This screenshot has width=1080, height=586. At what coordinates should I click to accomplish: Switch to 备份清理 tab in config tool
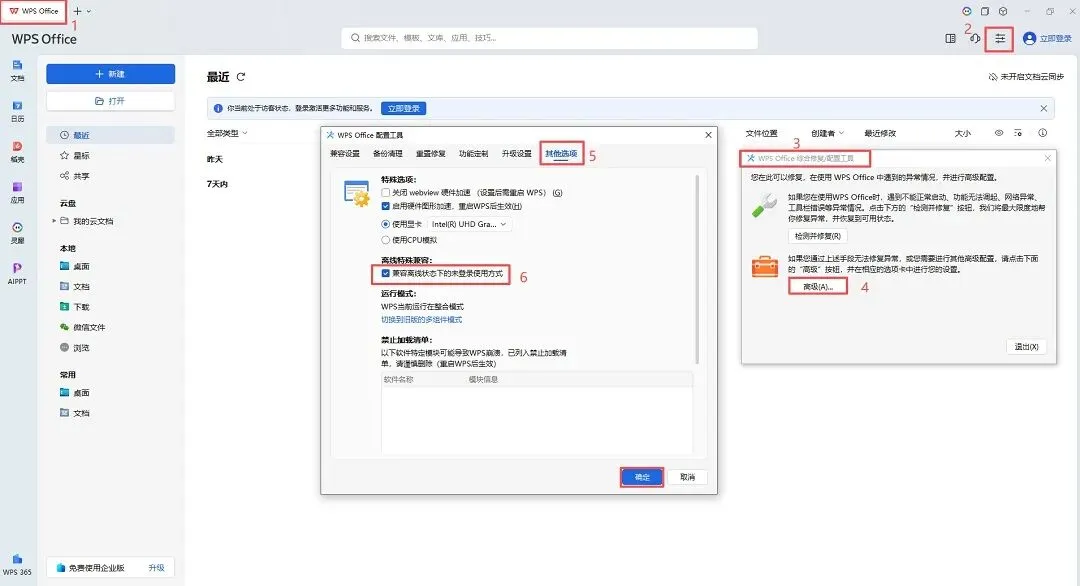(x=388, y=154)
